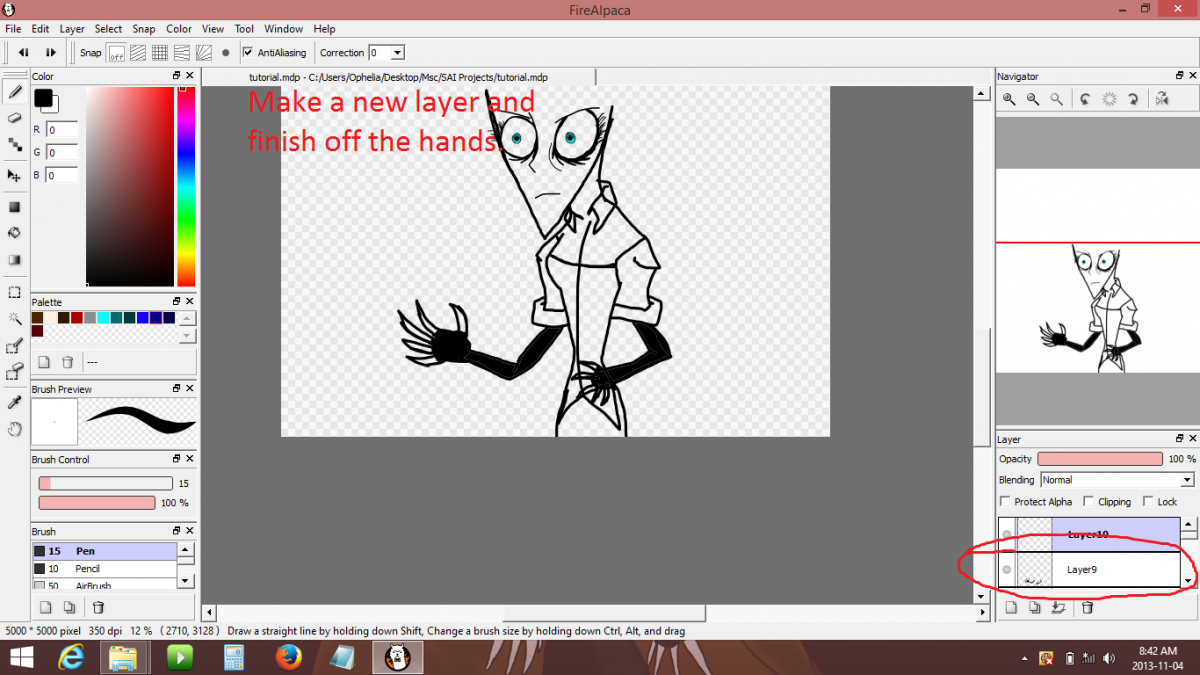Pick the cyan swatch in the Palette
The image size is (1200, 675).
coord(103,318)
